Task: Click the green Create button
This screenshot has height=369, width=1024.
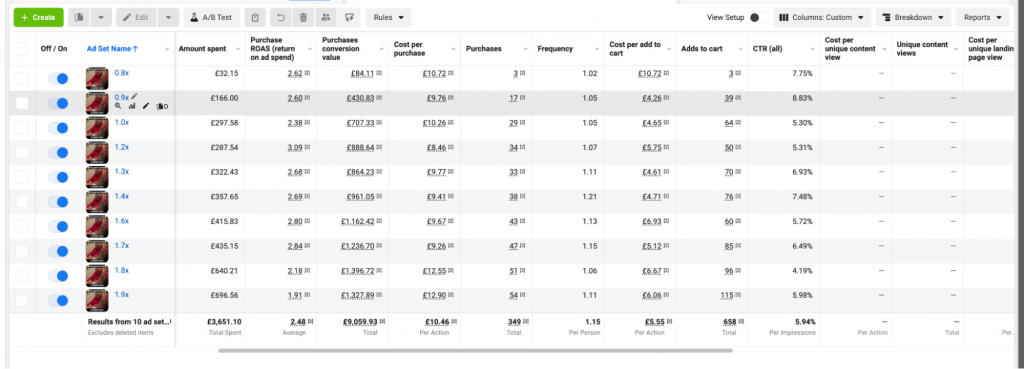Action: pyautogui.click(x=39, y=18)
